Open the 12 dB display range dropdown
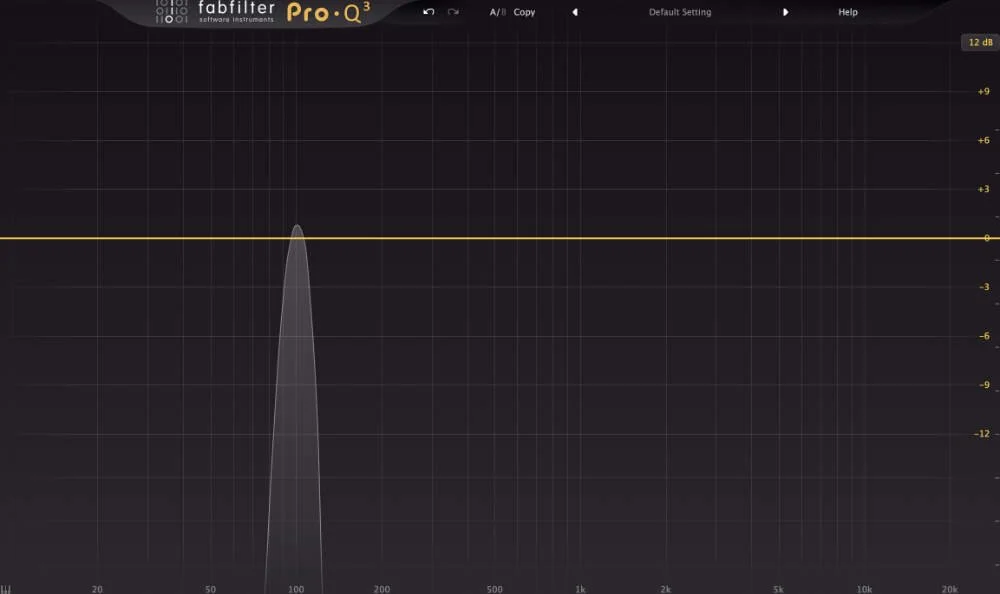The width and height of the screenshot is (1000, 594). click(980, 42)
